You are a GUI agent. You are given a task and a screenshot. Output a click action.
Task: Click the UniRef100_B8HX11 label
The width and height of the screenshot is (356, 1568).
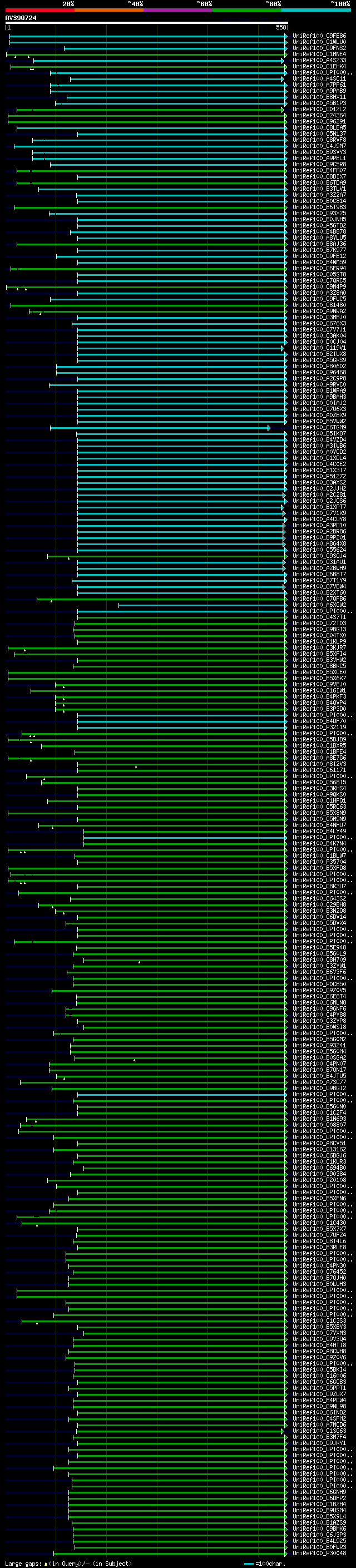coord(319,97)
